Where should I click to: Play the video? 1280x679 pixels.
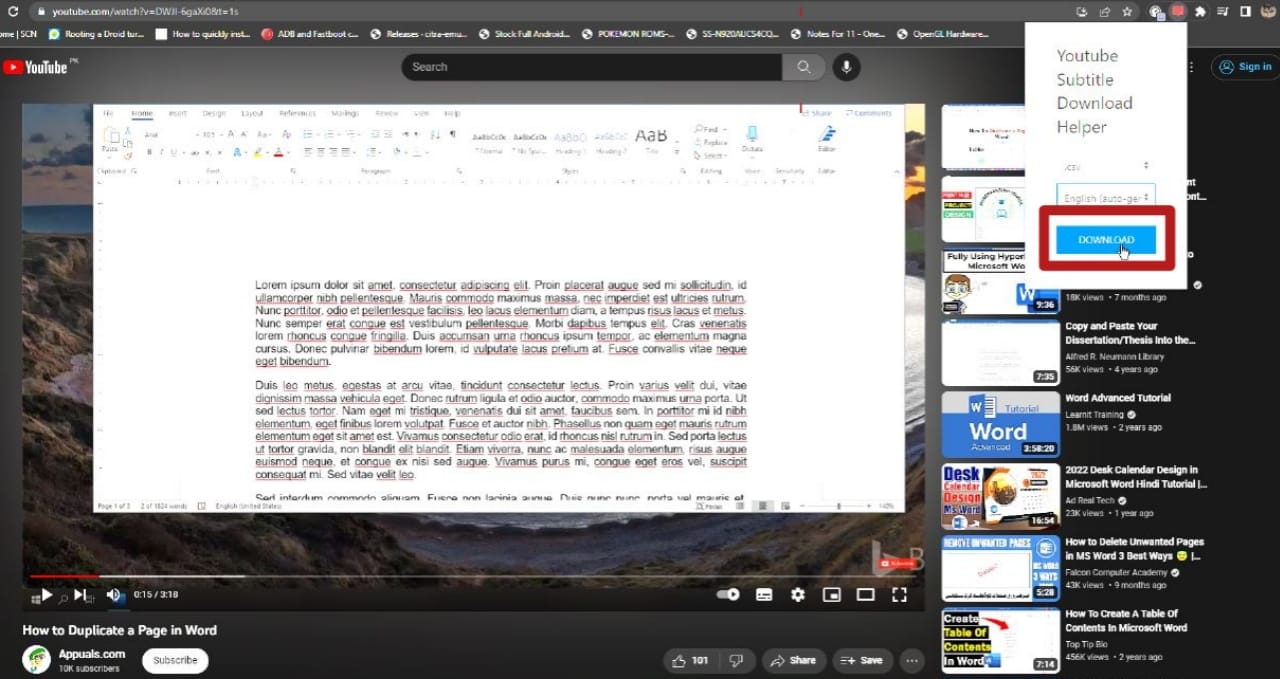[x=47, y=595]
